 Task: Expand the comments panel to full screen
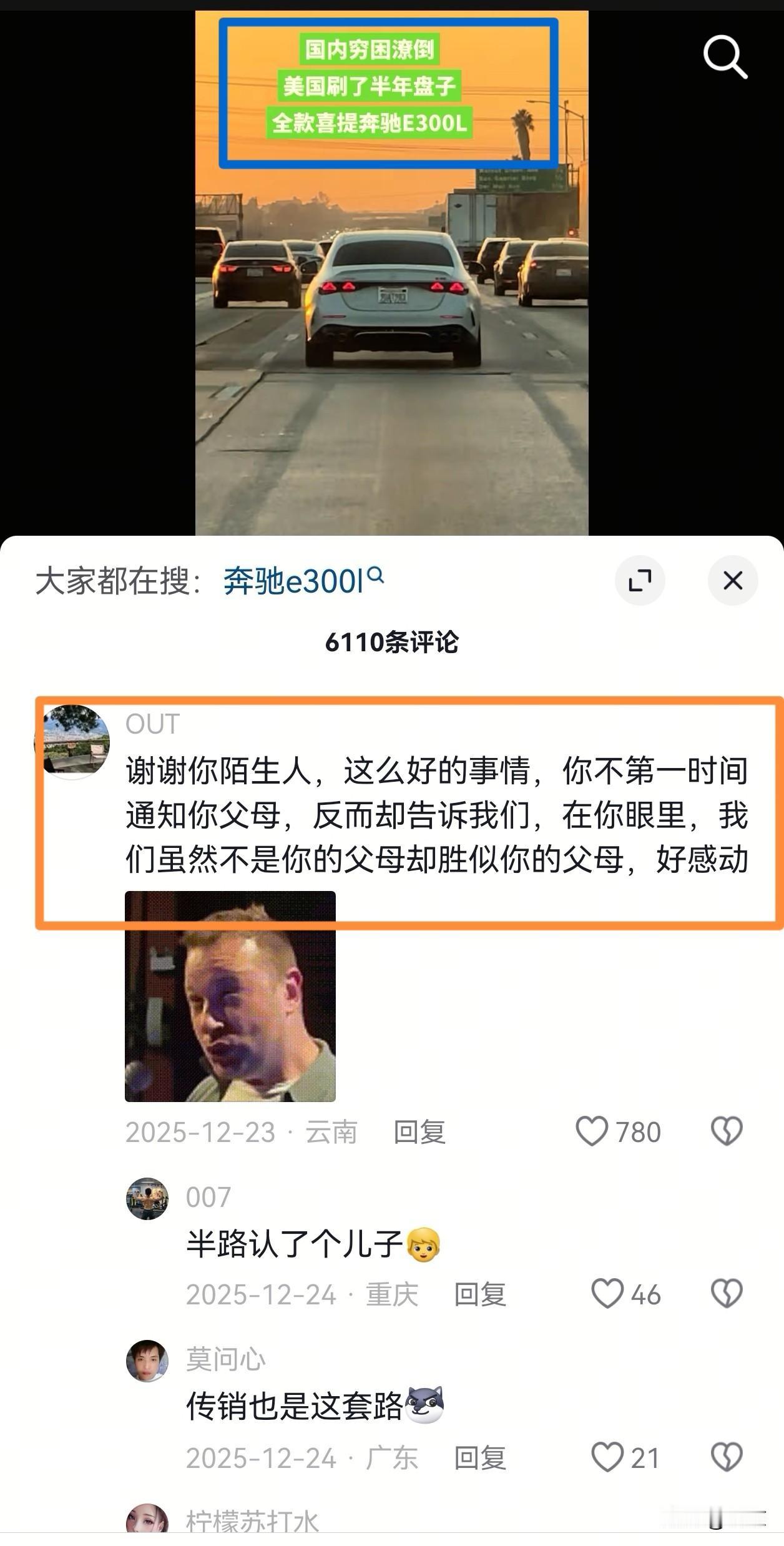(640, 580)
